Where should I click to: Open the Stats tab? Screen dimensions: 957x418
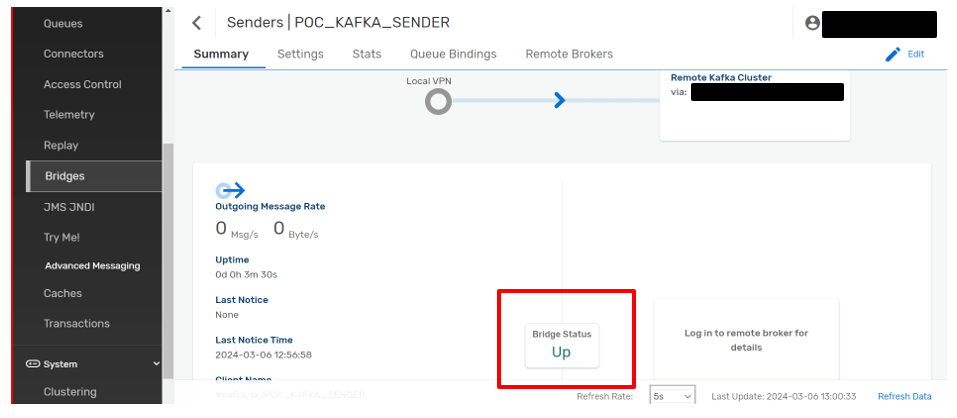click(367, 54)
